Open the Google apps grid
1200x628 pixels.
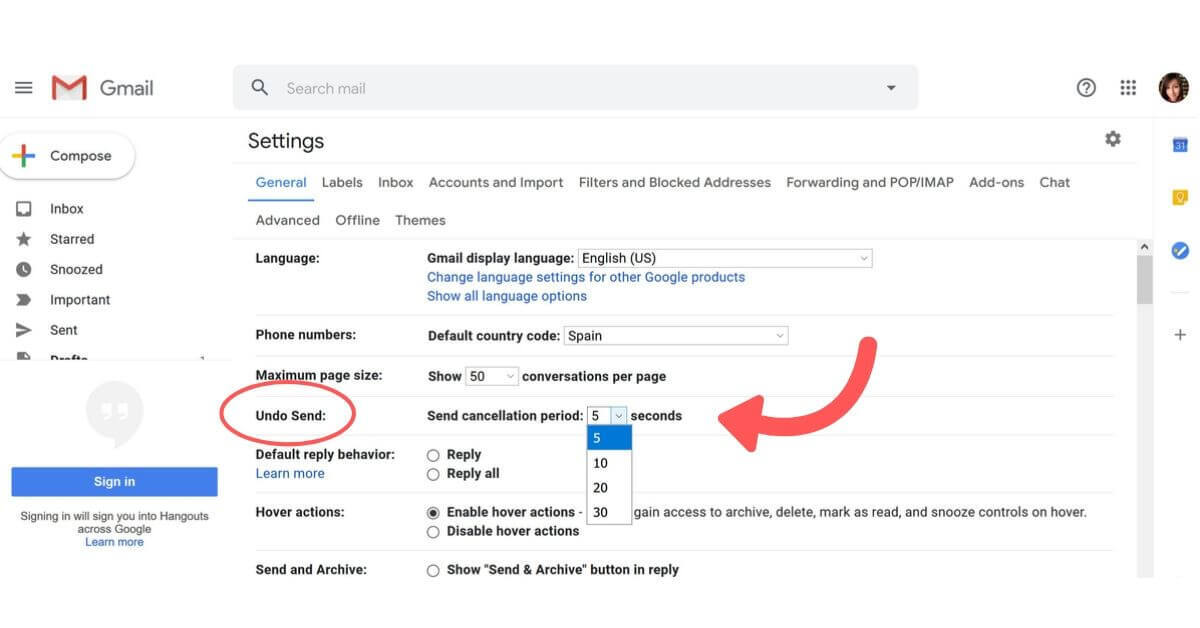tap(1128, 87)
